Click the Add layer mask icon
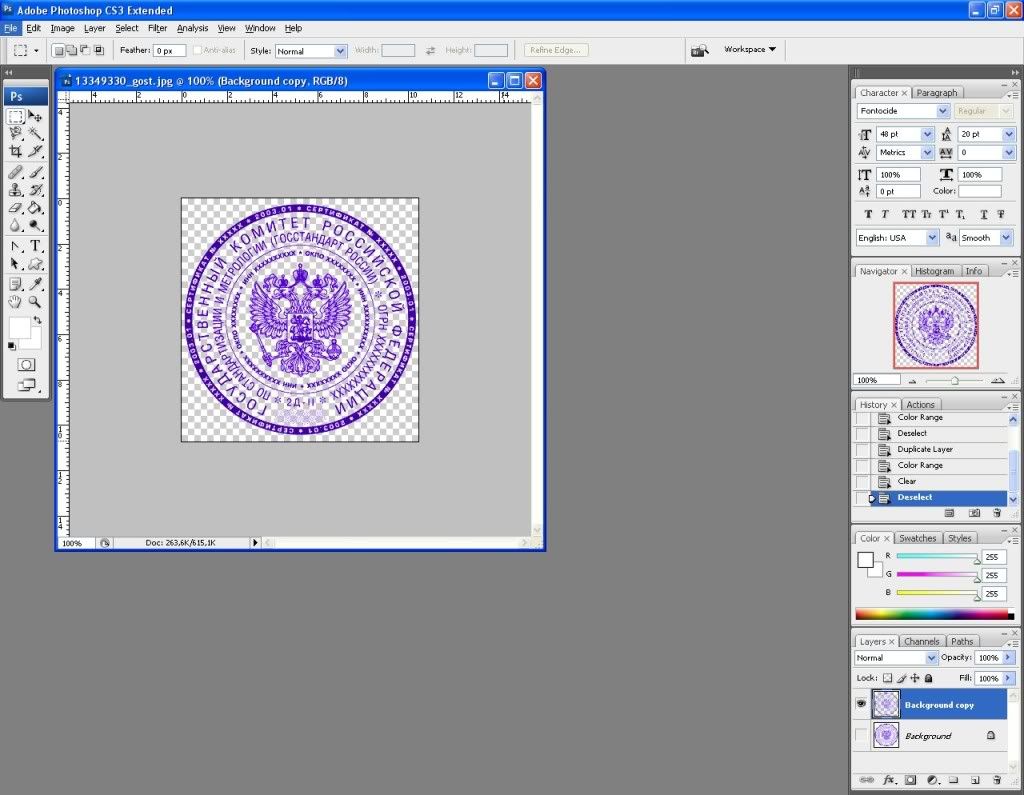The image size is (1024, 795). tap(910, 780)
